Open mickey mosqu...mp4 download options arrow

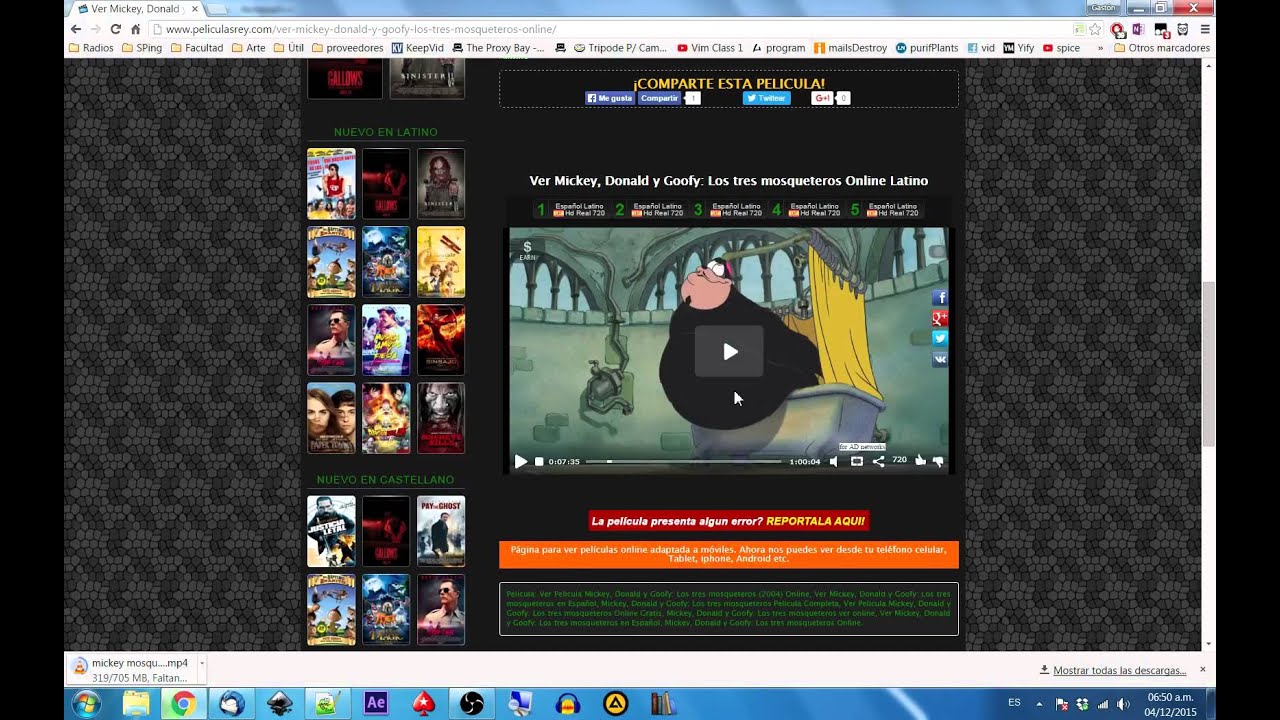tap(202, 663)
